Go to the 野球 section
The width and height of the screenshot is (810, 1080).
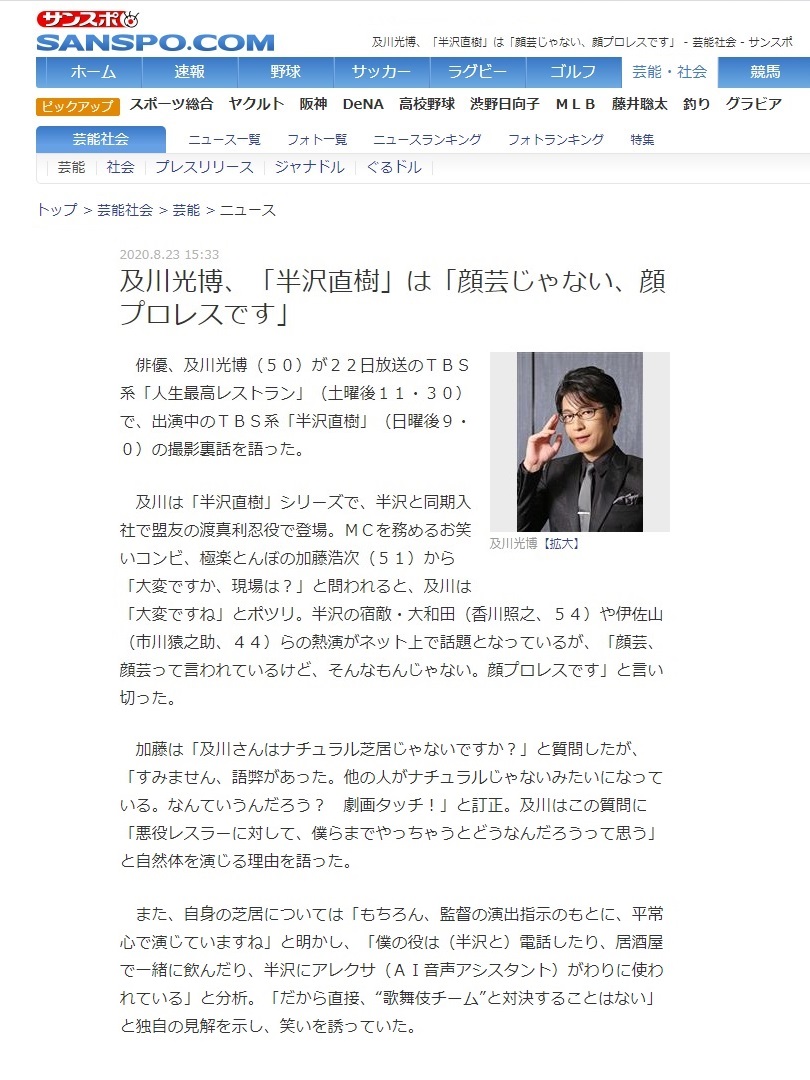(x=285, y=72)
